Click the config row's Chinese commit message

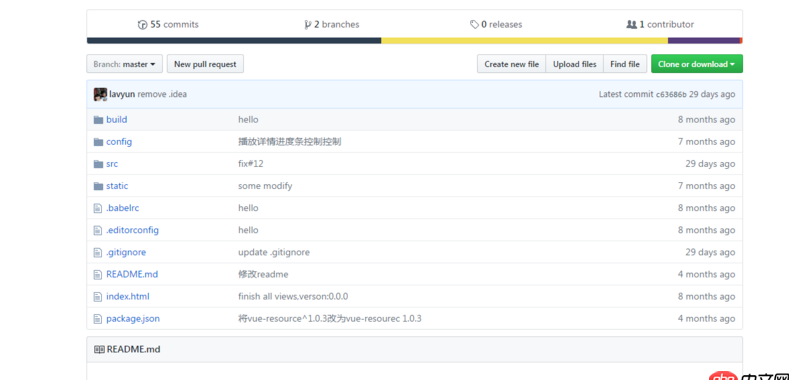(x=290, y=142)
